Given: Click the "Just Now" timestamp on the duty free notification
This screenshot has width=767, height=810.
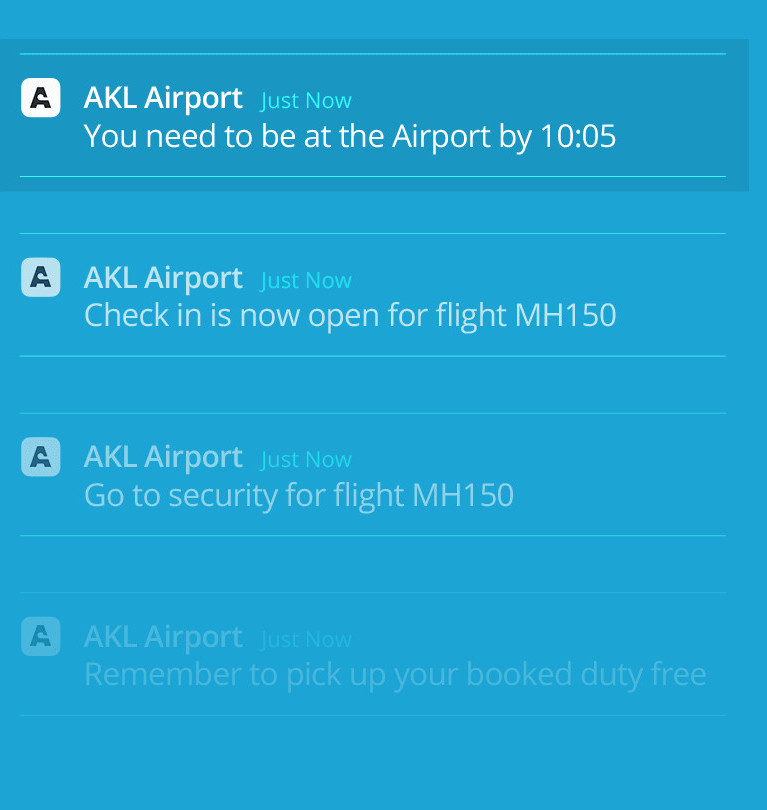Looking at the screenshot, I should (306, 640).
